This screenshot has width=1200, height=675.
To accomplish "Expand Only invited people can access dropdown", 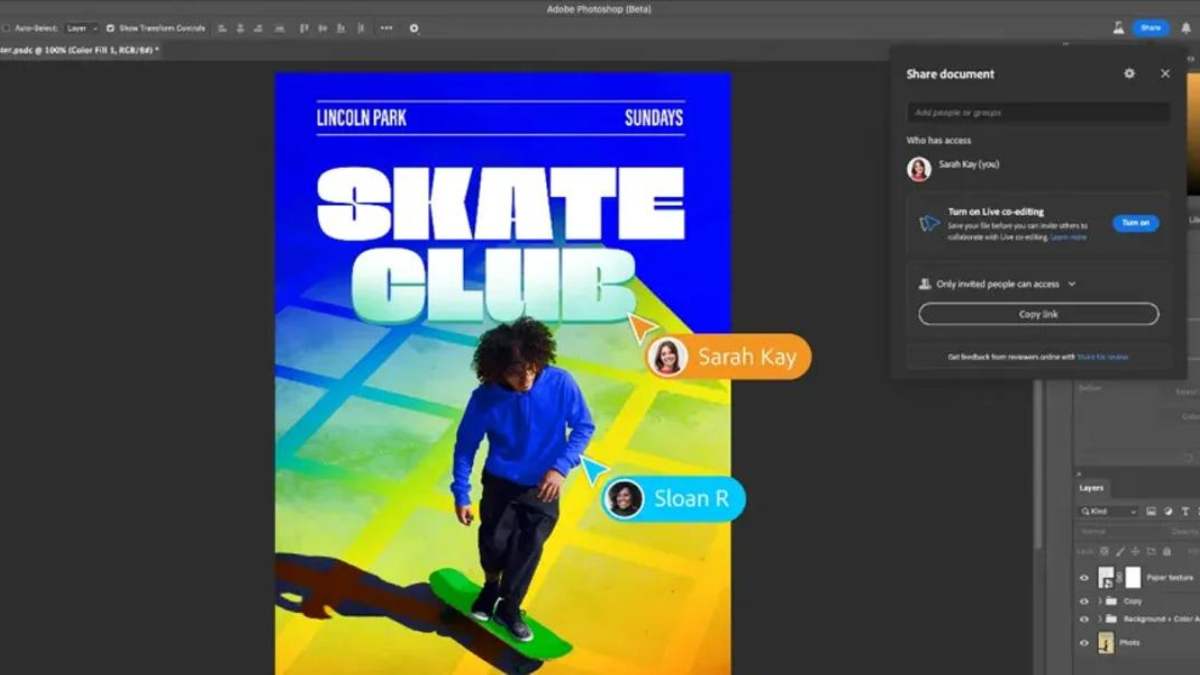I will point(1072,284).
